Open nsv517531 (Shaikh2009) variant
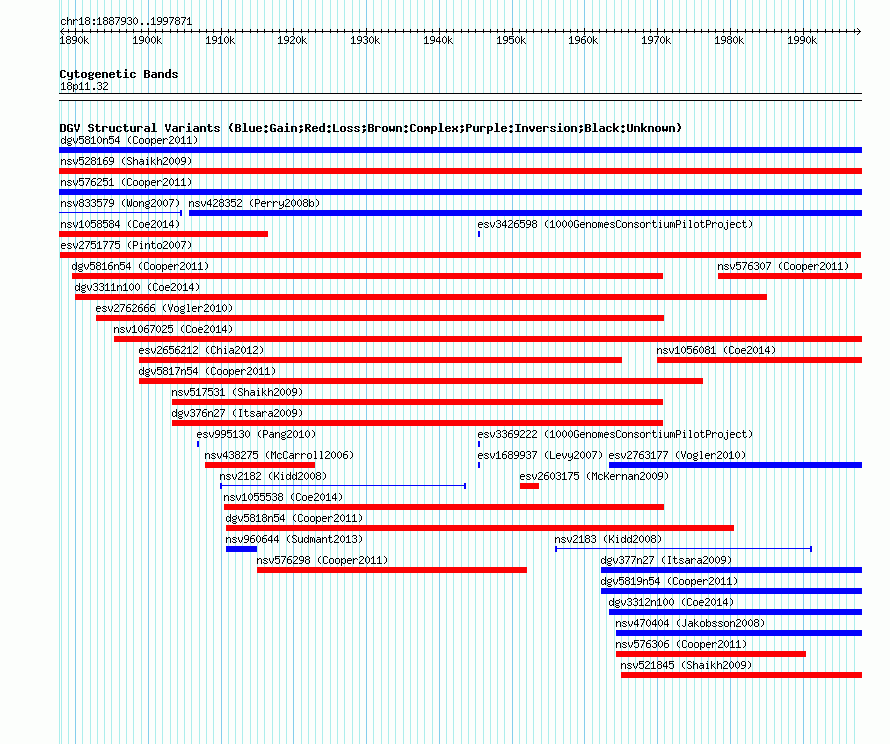Viewport: 890px width, 744px height. pyautogui.click(x=237, y=392)
